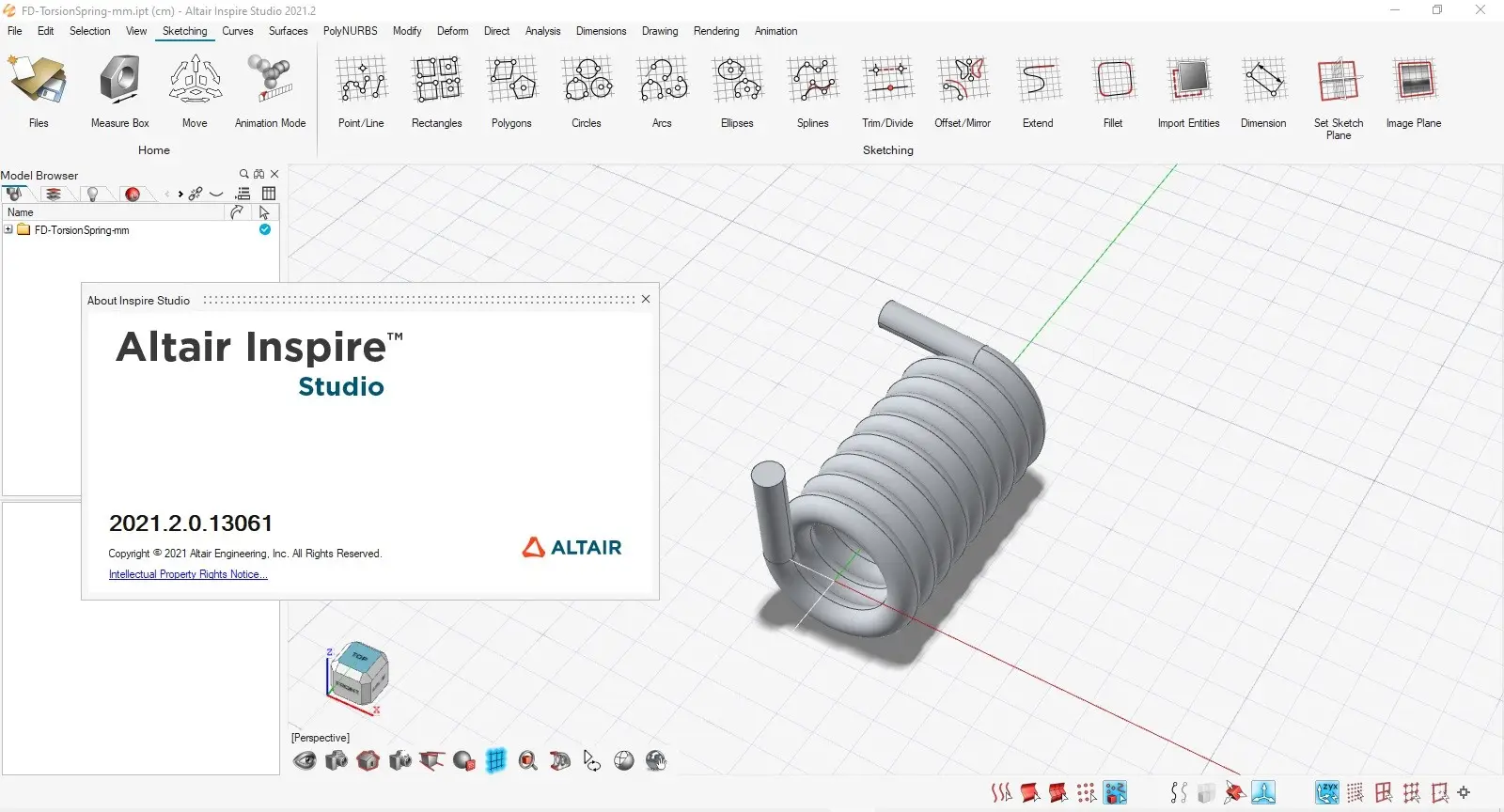
Task: Toggle the FD-TorsionSpring-mm blue checkmark
Action: coord(265,230)
